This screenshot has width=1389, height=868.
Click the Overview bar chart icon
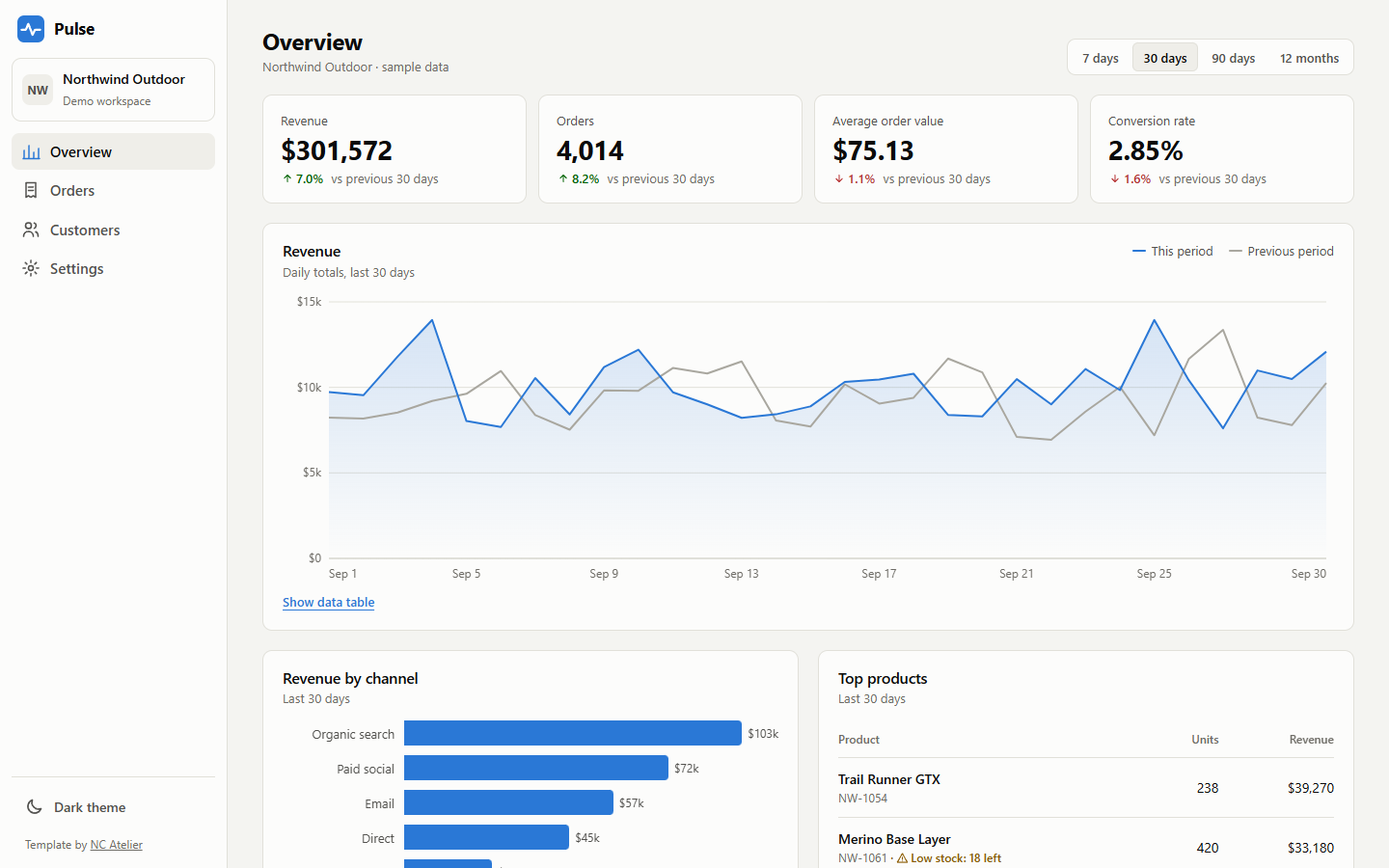(x=32, y=152)
